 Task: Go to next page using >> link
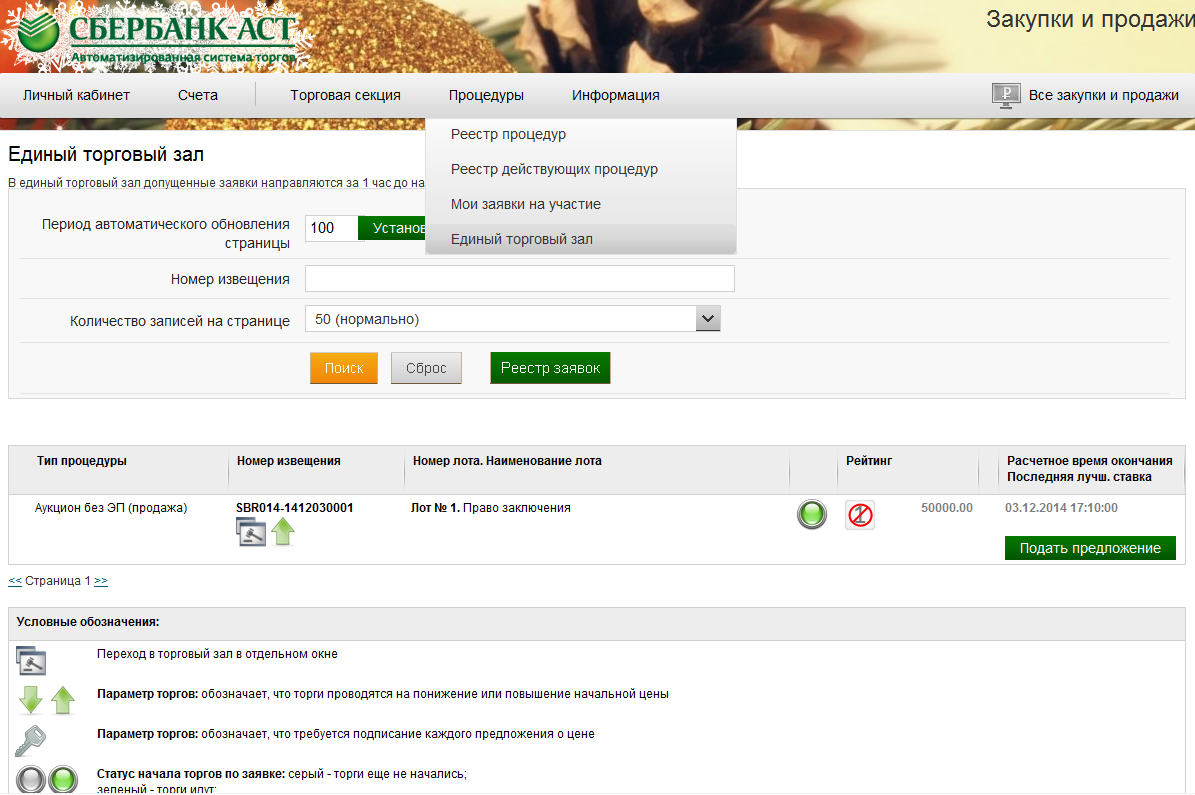tap(101, 581)
